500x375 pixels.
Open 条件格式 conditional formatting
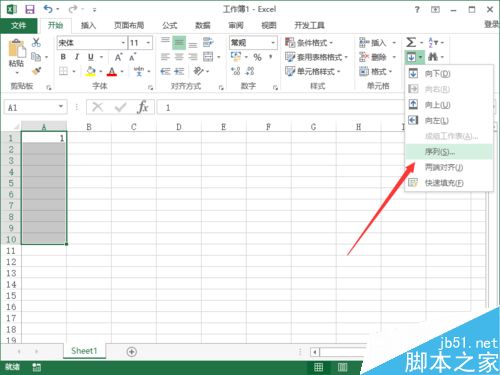pos(309,43)
